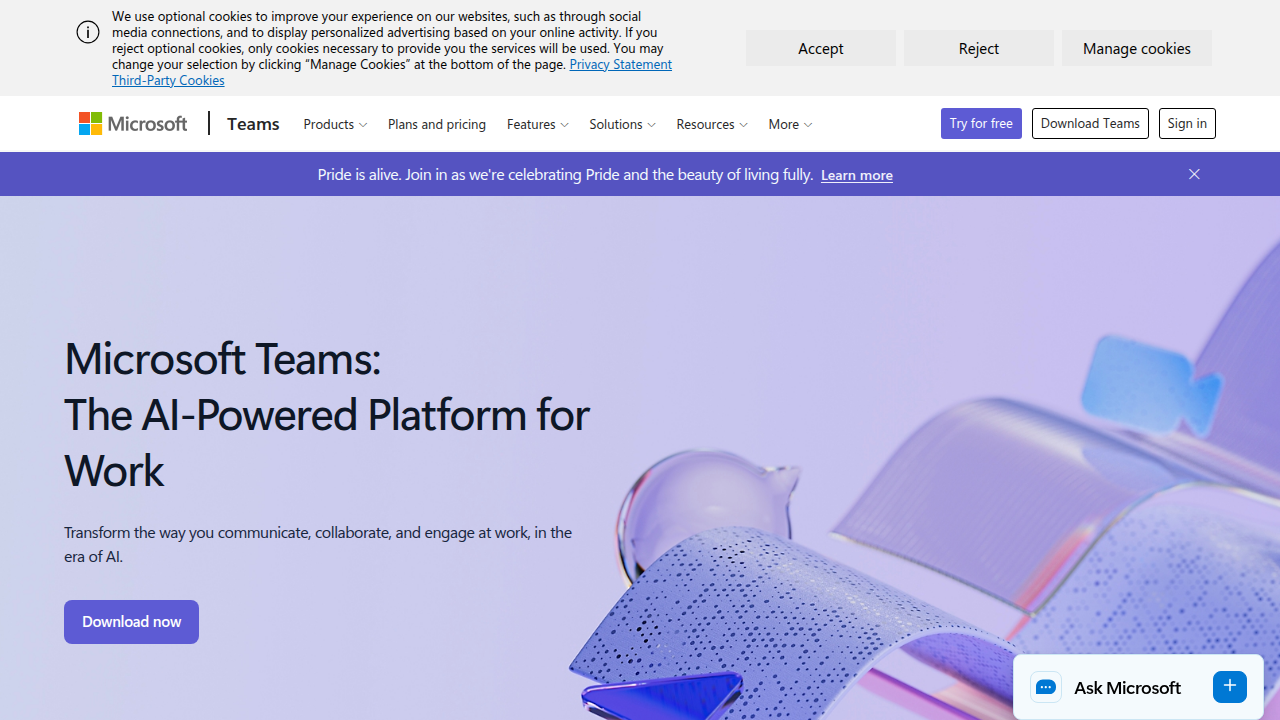Click the 'Pride is alive' banner text
The width and height of the screenshot is (1280, 720).
(565, 174)
